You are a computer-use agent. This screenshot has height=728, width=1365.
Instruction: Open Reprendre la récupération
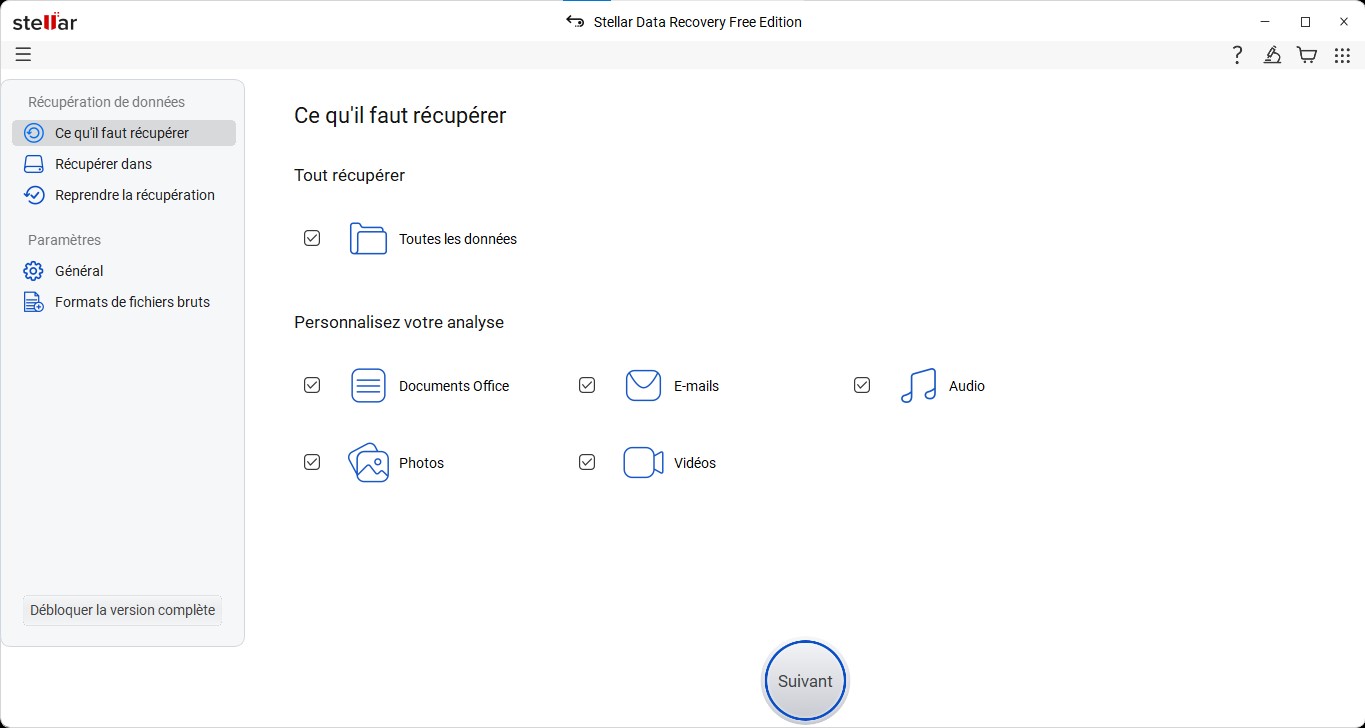(124, 195)
